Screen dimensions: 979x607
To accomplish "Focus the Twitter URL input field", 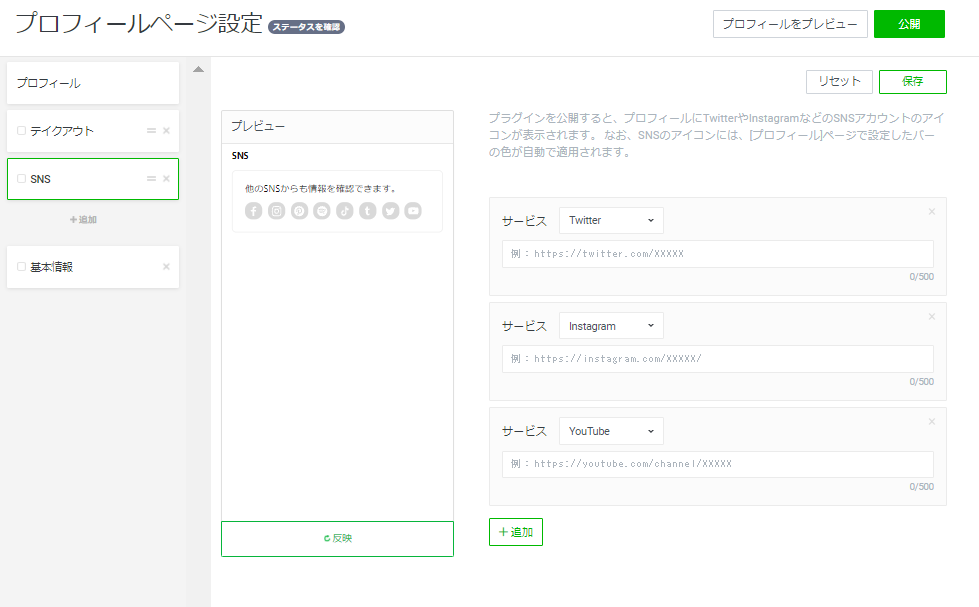I will tap(718, 254).
